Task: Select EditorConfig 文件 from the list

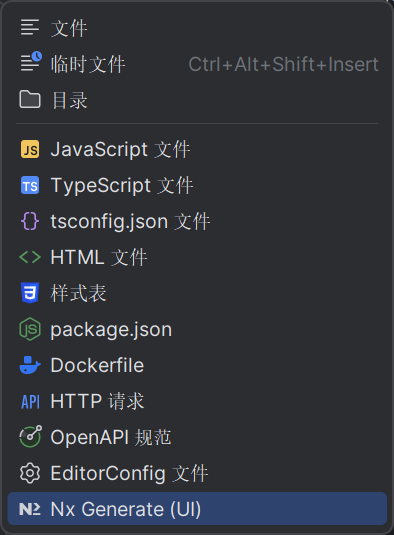Action: (x=197, y=473)
